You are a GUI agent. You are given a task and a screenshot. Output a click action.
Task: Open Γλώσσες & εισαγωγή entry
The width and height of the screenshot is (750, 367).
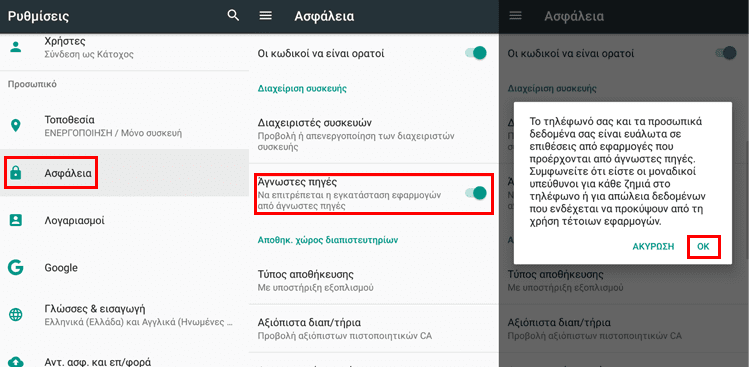(124, 314)
